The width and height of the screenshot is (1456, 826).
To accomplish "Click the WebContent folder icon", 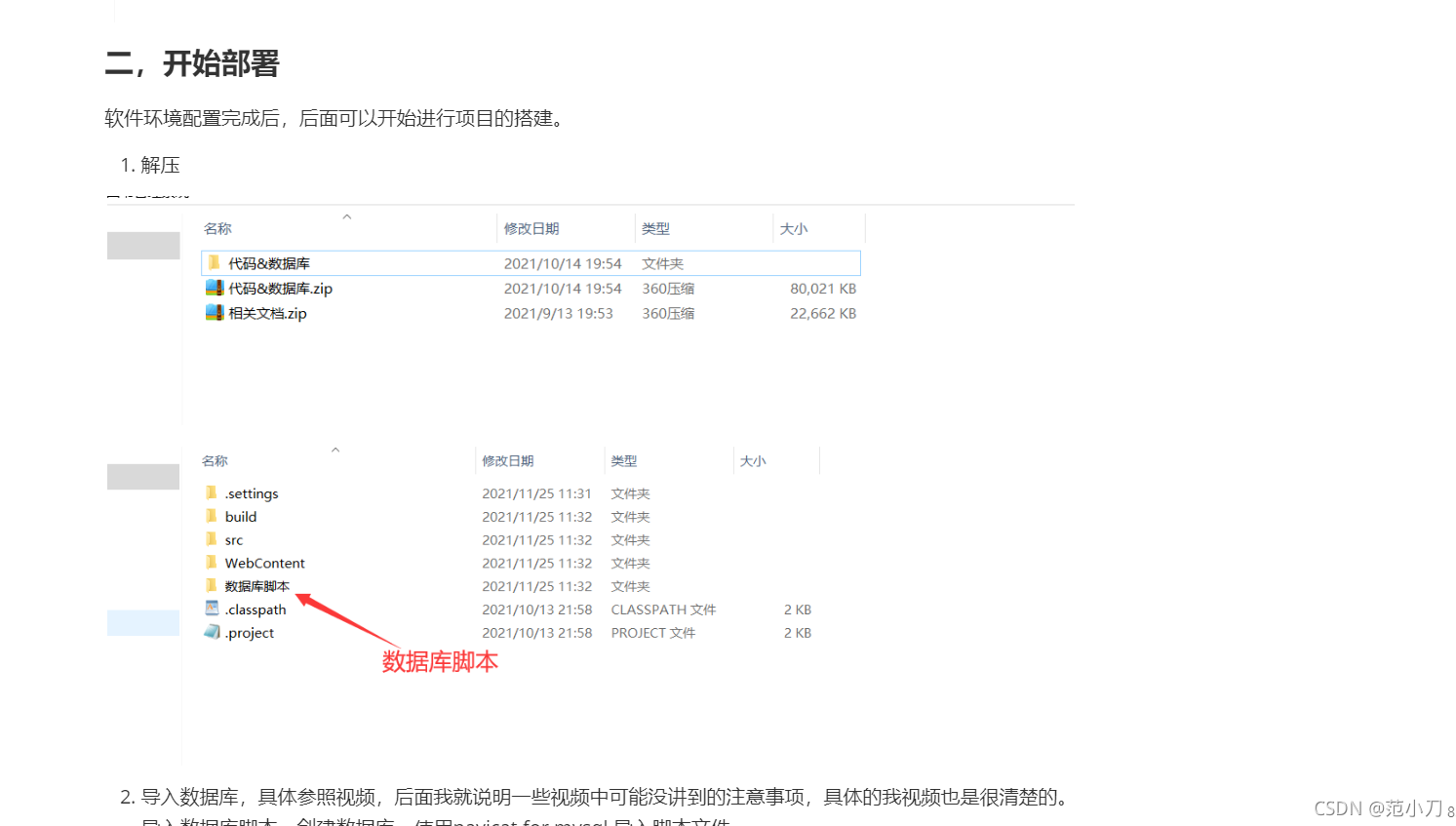I will [x=212, y=562].
